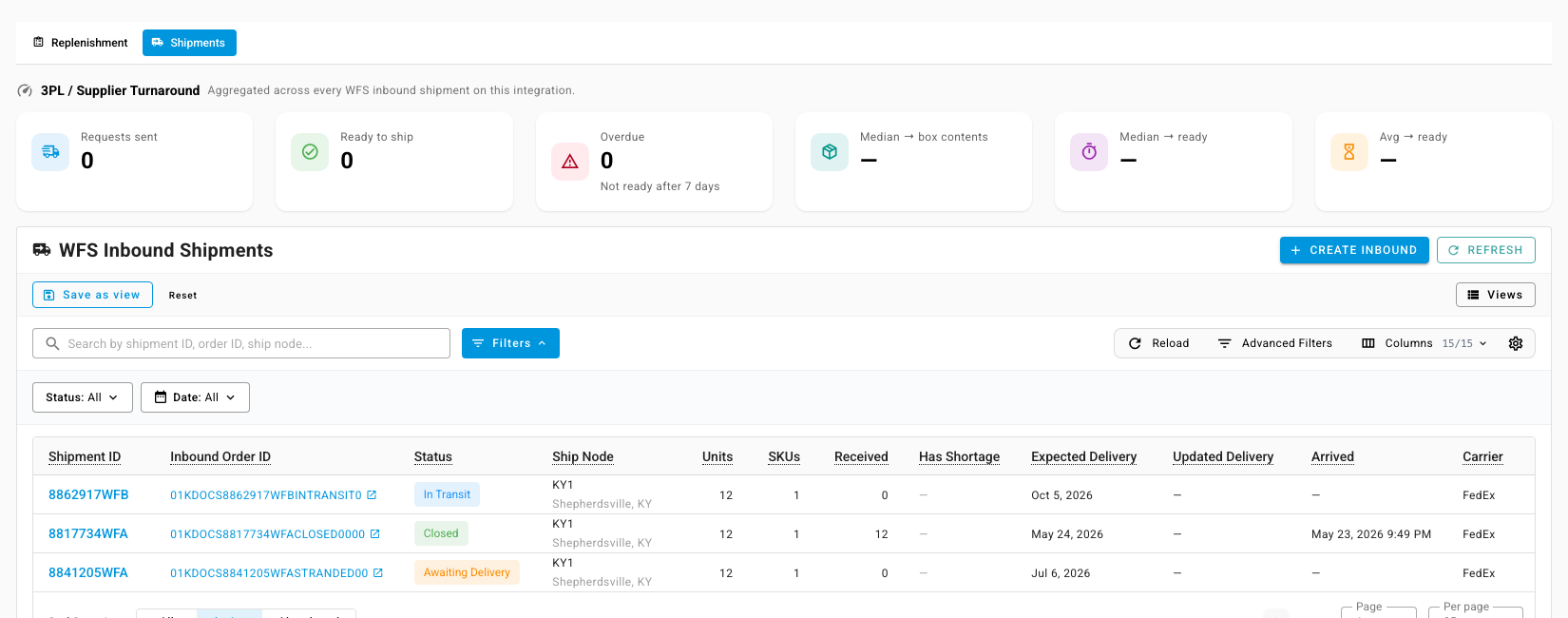Click the gauge icon beside 3PL / Supplier Turnaround
1568x618 pixels.
pyautogui.click(x=26, y=91)
